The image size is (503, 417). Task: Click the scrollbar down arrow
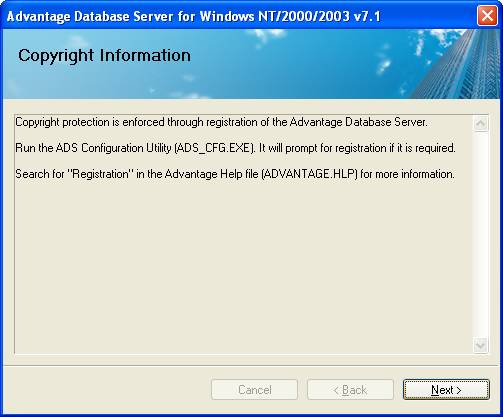click(480, 345)
